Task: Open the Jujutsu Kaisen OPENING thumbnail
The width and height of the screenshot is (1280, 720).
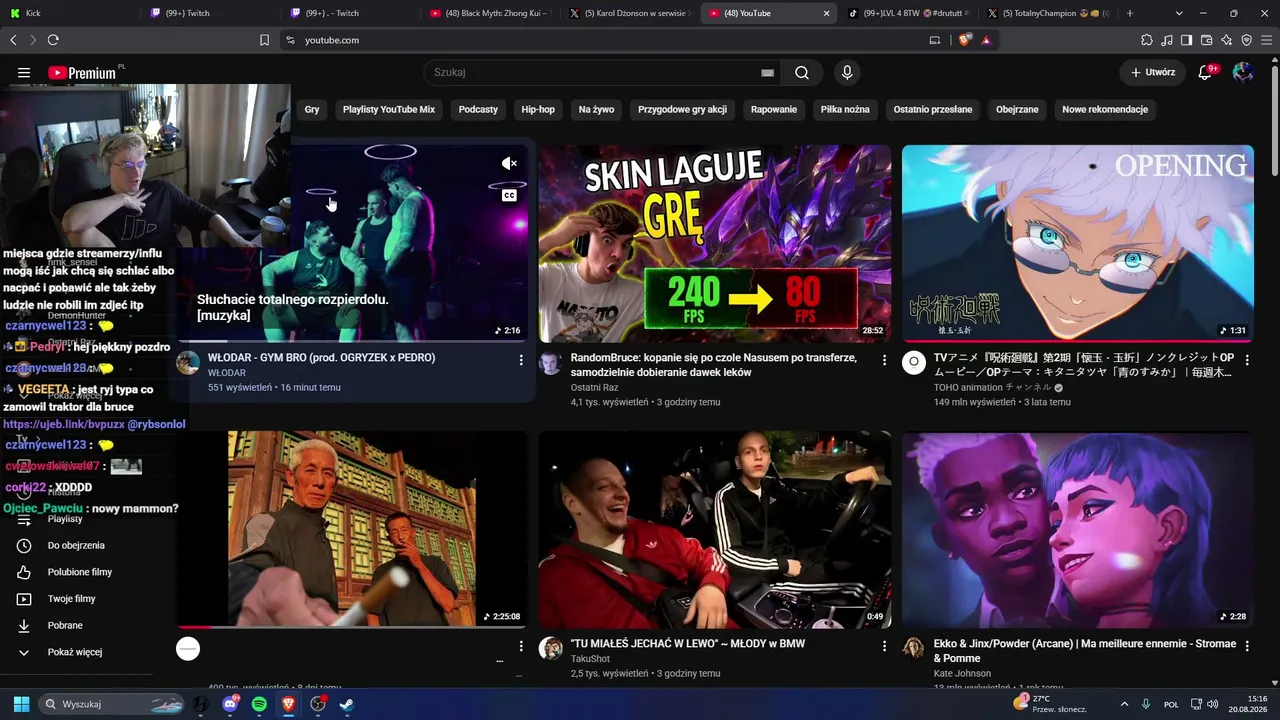Action: pyautogui.click(x=1078, y=243)
